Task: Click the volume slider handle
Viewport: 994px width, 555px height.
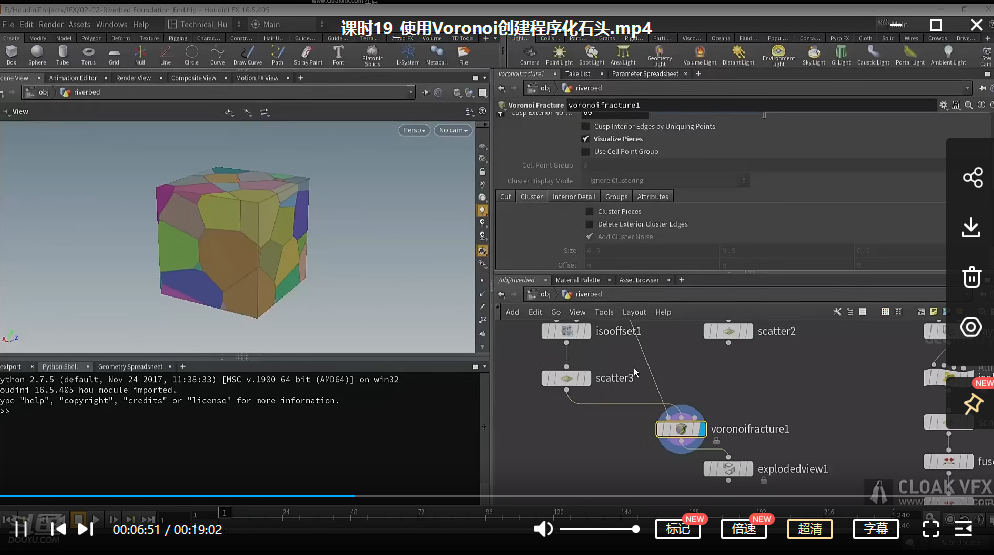Action: tap(636, 528)
